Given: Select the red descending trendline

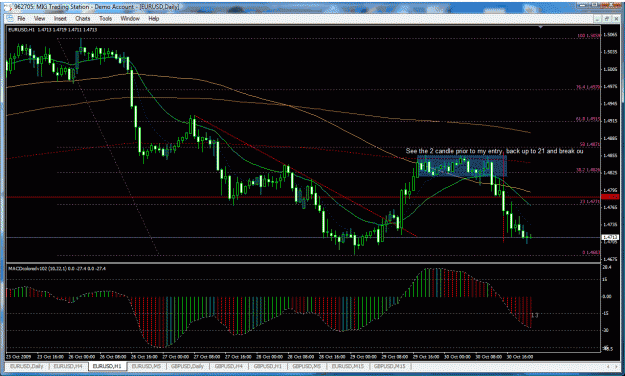Looking at the screenshot, I should 306,176.
